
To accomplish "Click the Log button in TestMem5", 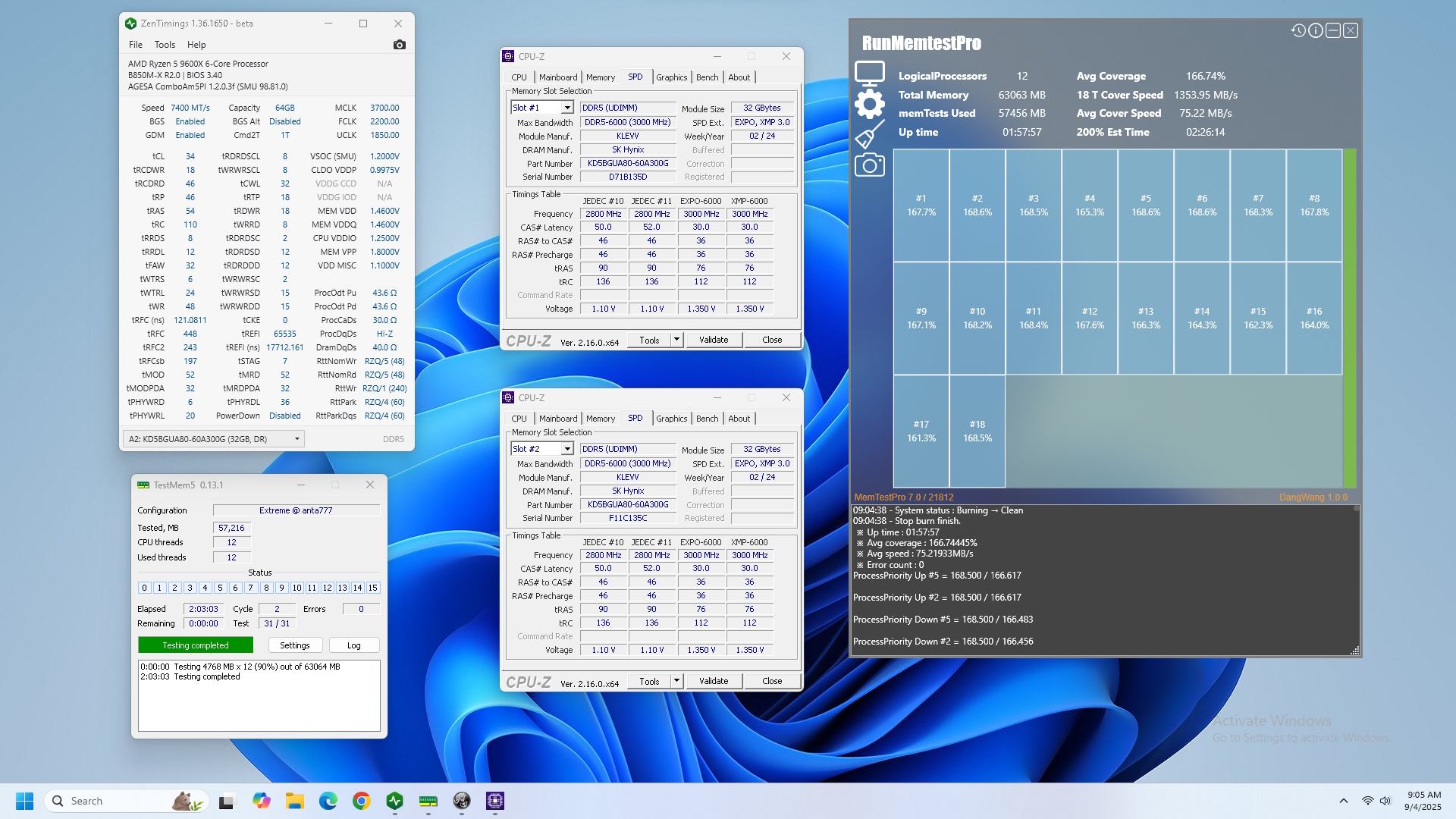I will [x=353, y=645].
